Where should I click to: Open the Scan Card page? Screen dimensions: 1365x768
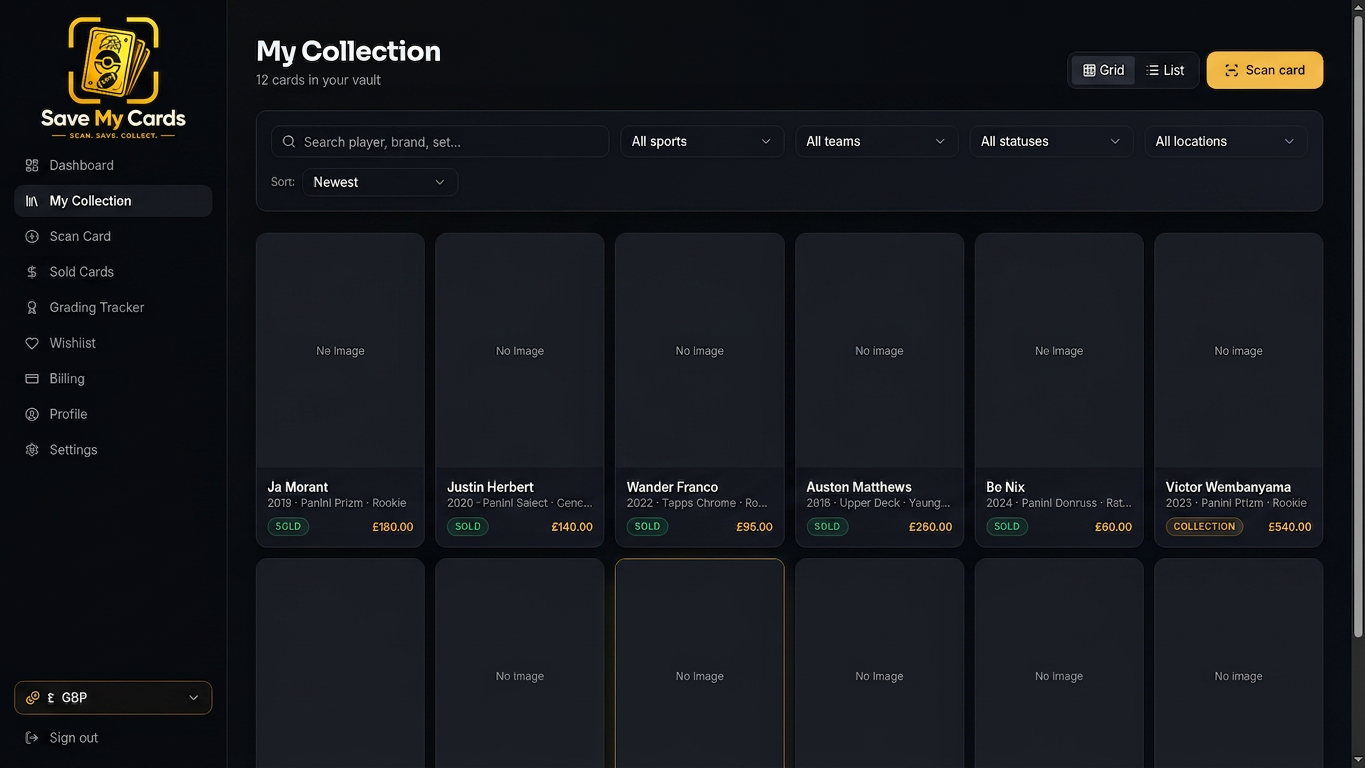point(113,236)
